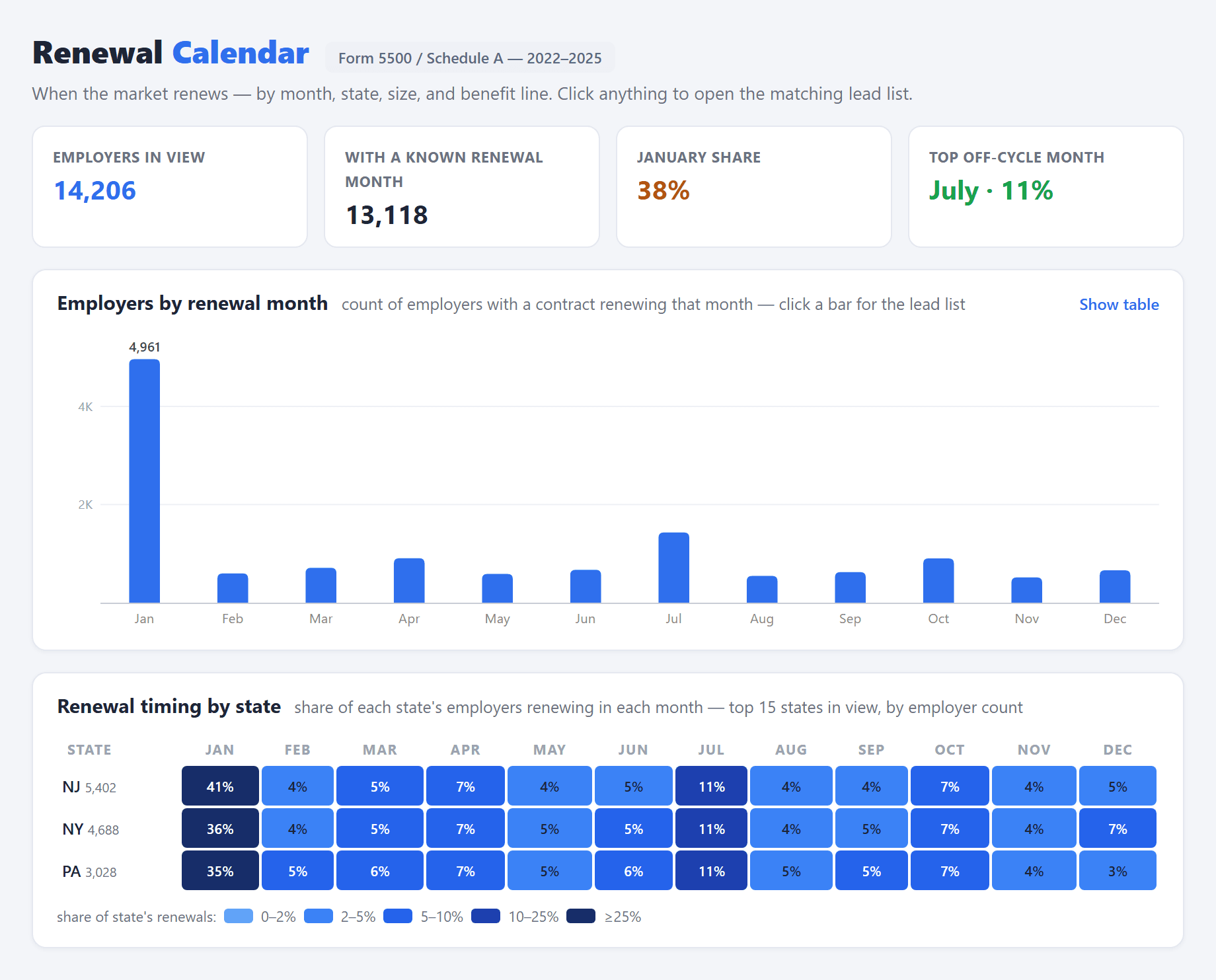Select the Aug bar in renewal chart
This screenshot has height=980, width=1216.
tap(762, 589)
